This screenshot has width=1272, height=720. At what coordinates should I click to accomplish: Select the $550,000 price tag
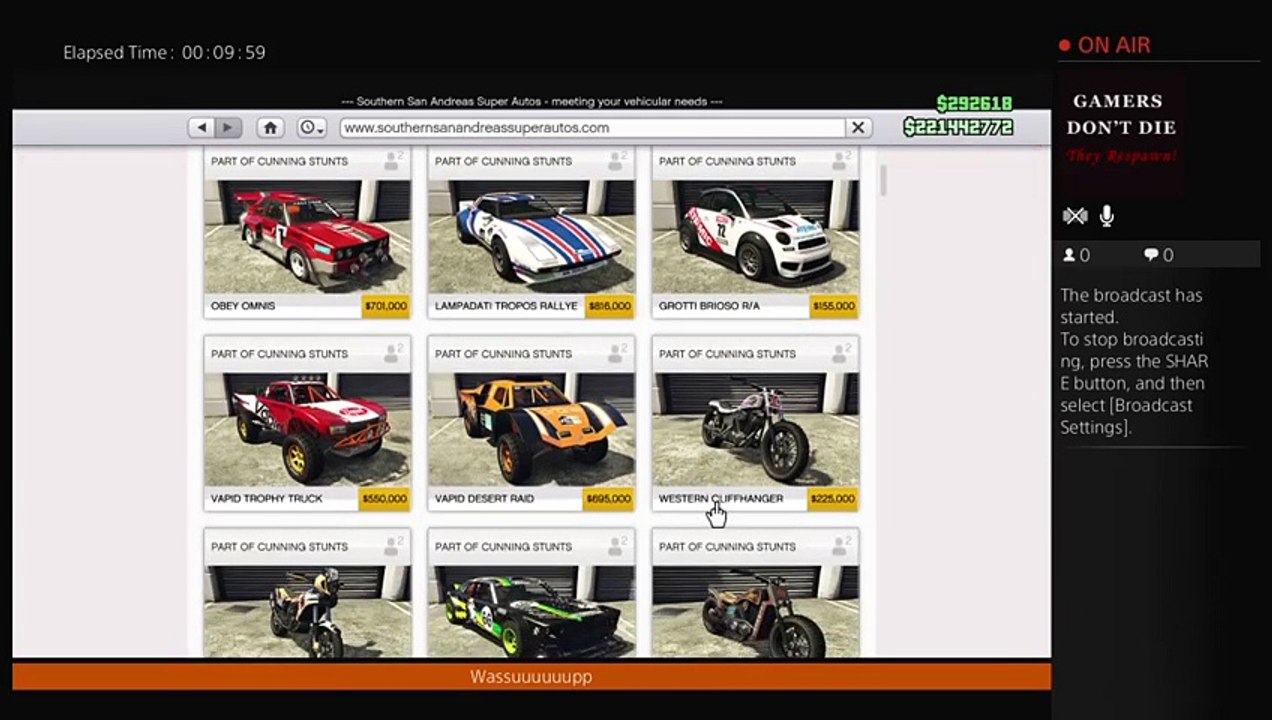point(385,498)
